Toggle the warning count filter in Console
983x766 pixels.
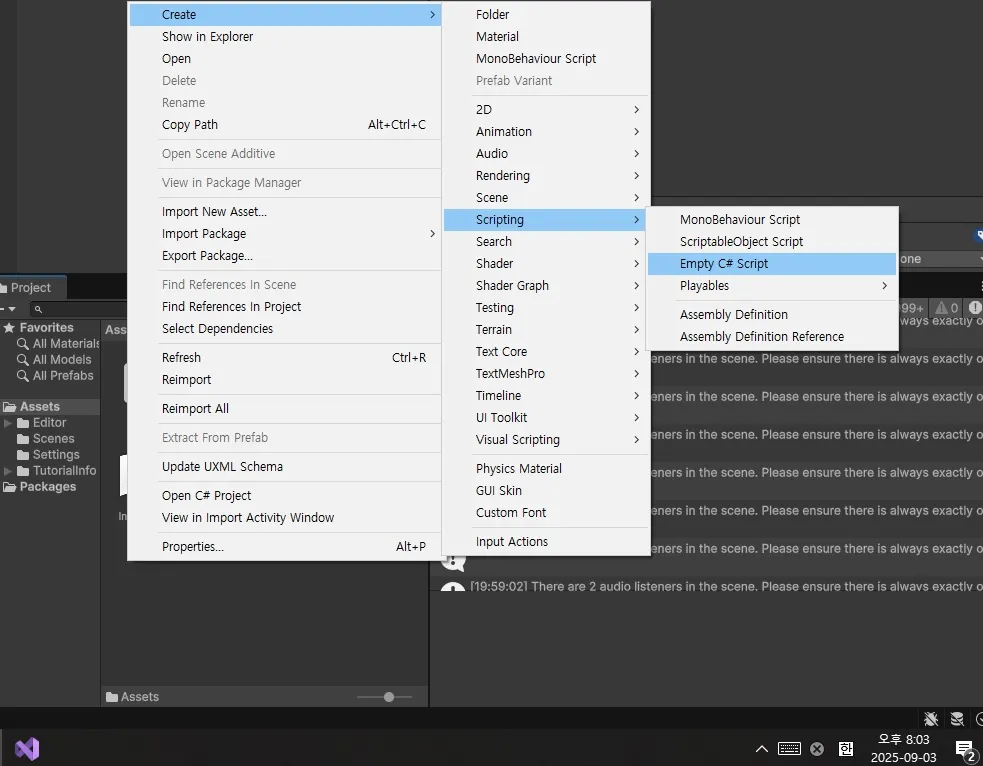947,308
